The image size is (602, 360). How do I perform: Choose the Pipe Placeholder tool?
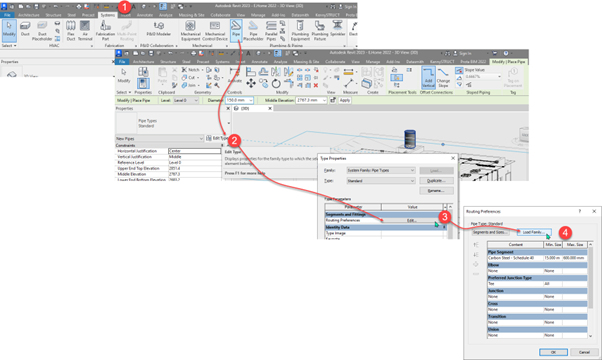[x=253, y=31]
